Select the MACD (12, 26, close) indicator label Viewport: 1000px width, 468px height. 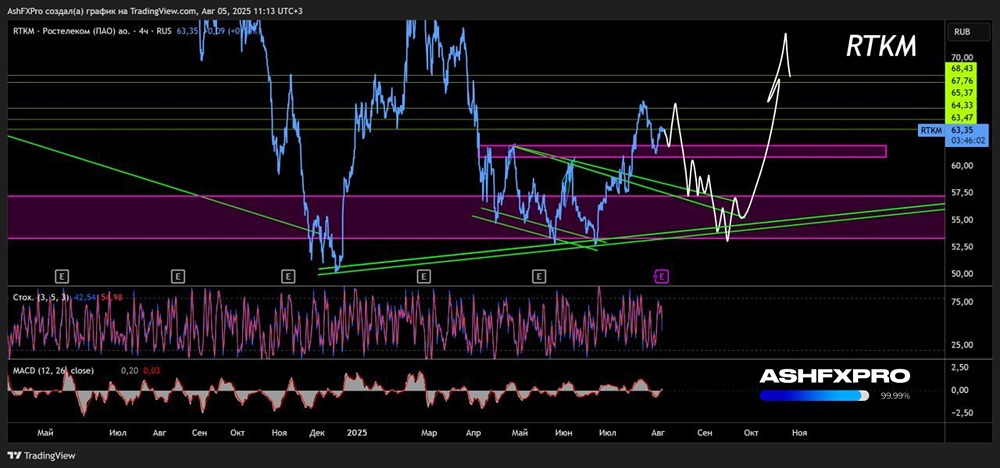(52, 370)
